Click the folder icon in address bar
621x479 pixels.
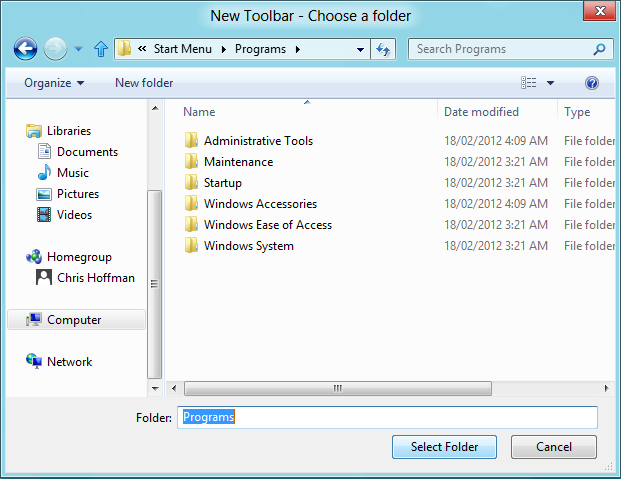[125, 49]
